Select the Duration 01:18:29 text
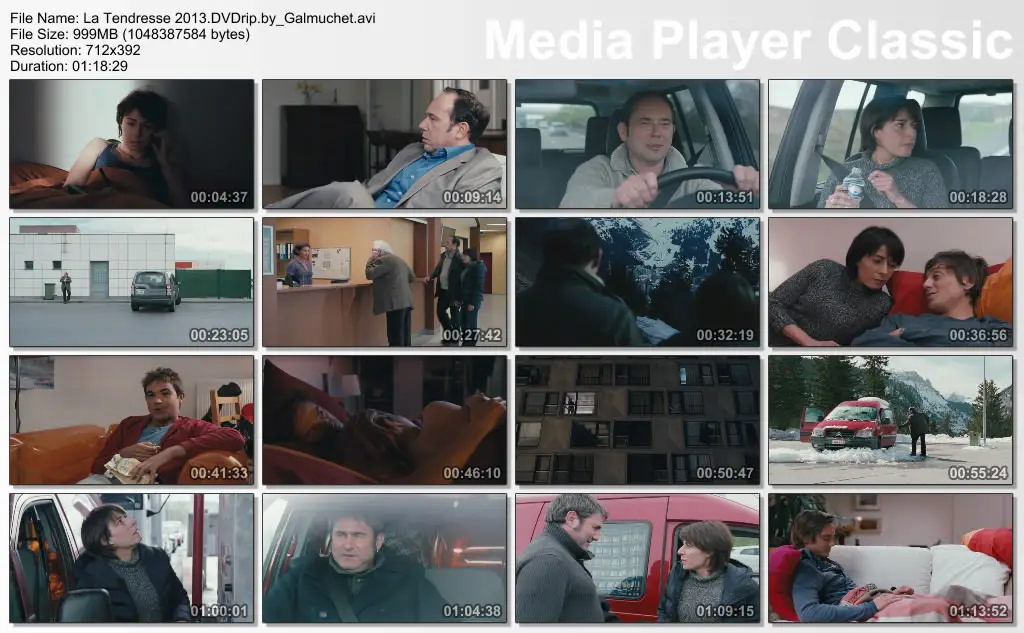Viewport: 1024px width, 633px height. point(69,66)
